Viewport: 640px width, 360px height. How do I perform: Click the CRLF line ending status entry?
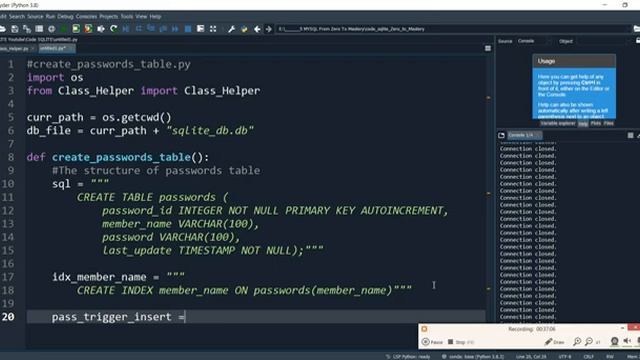pos(589,357)
